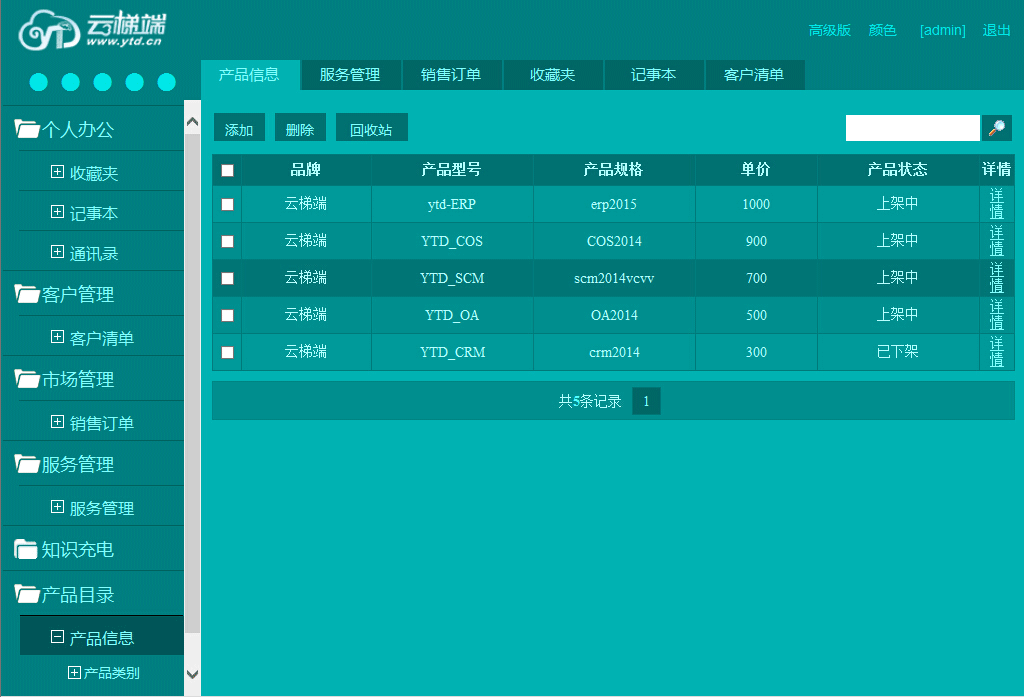Image resolution: width=1024 pixels, height=697 pixels.
Task: Open the 服务管理 folder icon in sidebar
Action: click(x=27, y=464)
